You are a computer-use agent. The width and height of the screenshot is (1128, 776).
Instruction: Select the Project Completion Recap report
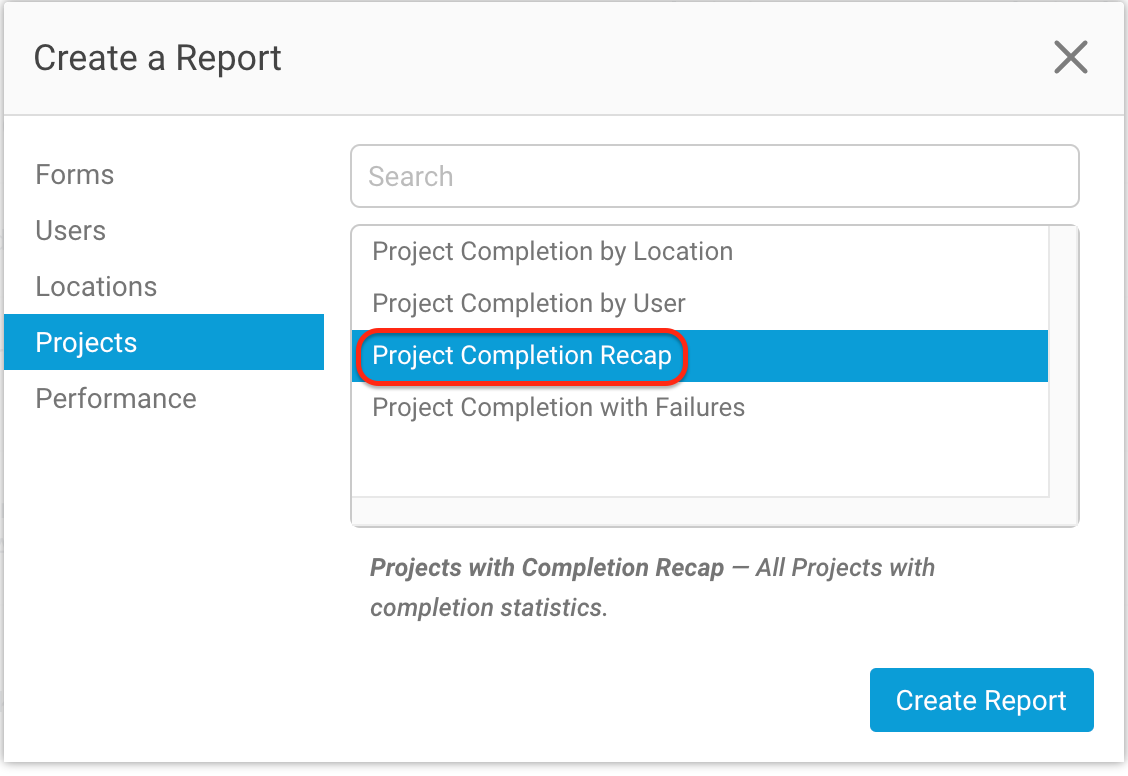pyautogui.click(x=520, y=355)
